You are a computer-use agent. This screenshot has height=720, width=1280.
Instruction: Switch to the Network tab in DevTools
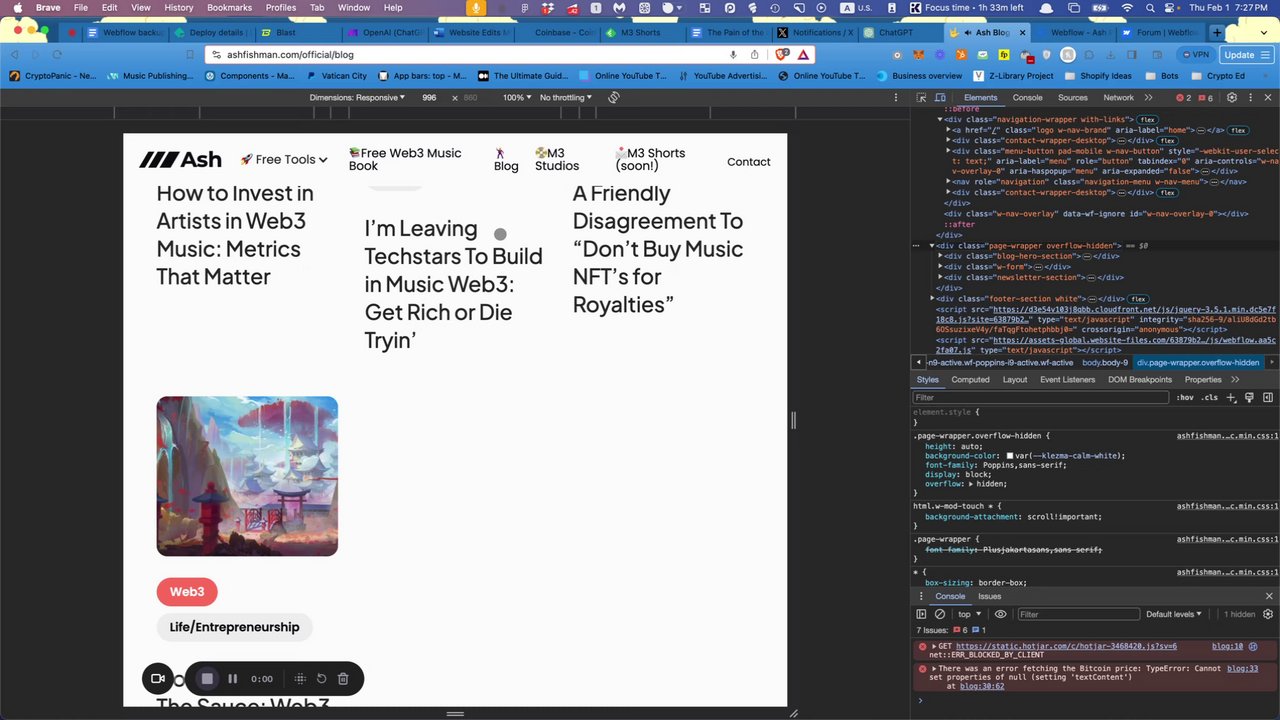coord(1118,97)
